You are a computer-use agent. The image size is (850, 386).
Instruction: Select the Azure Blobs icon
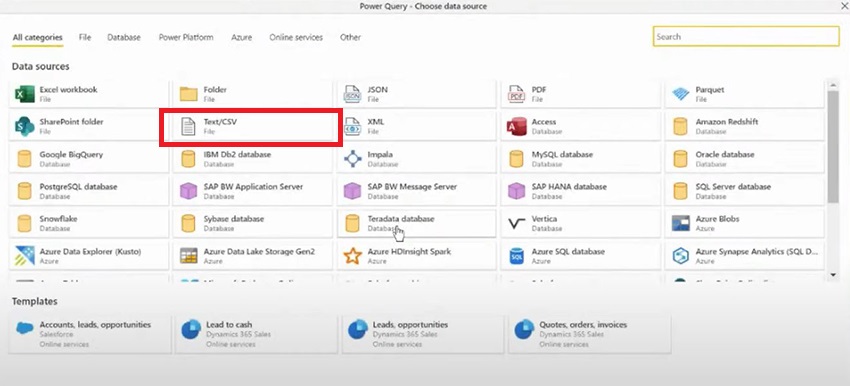(x=680, y=223)
